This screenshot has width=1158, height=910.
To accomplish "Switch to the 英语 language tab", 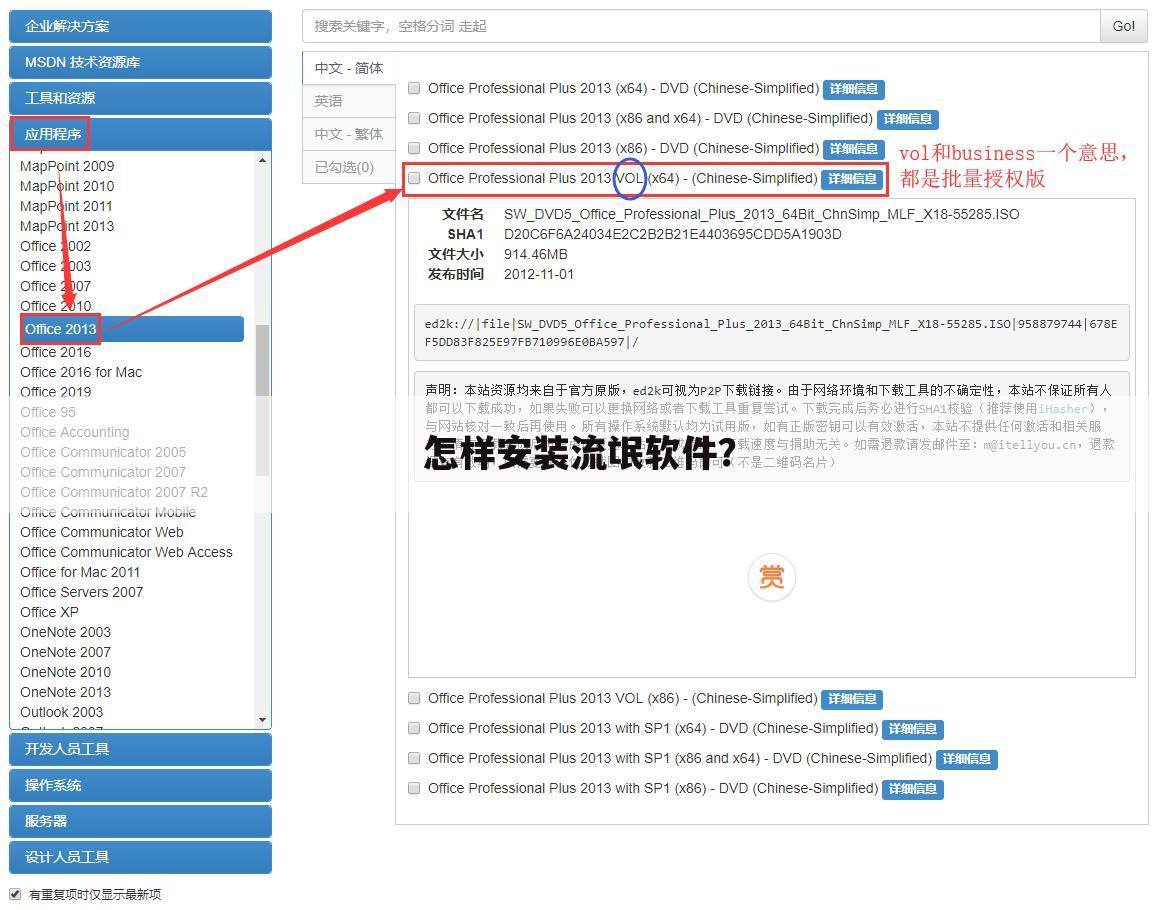I will (349, 101).
